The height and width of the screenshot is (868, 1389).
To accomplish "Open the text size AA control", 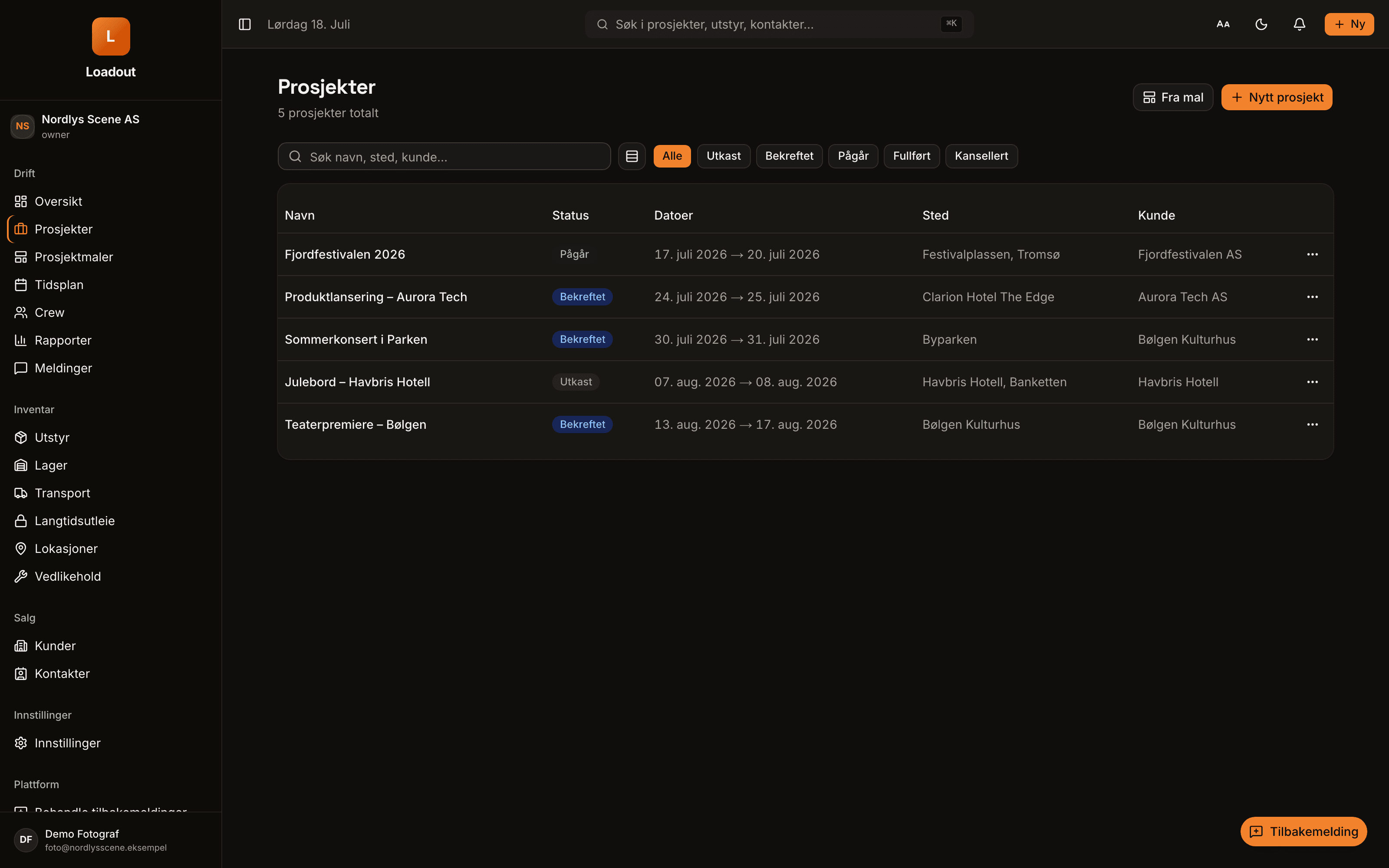I will click(1223, 24).
